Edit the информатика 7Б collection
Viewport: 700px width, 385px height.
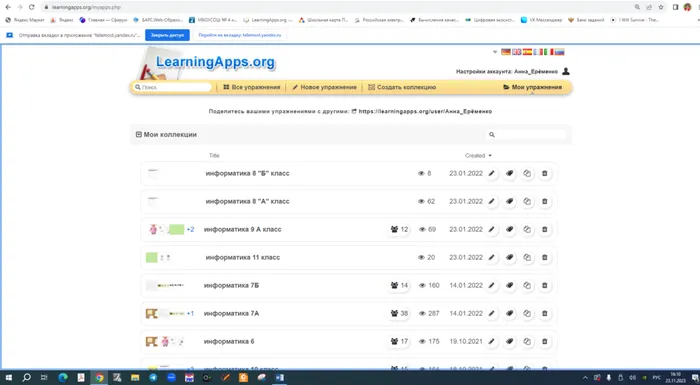click(492, 285)
